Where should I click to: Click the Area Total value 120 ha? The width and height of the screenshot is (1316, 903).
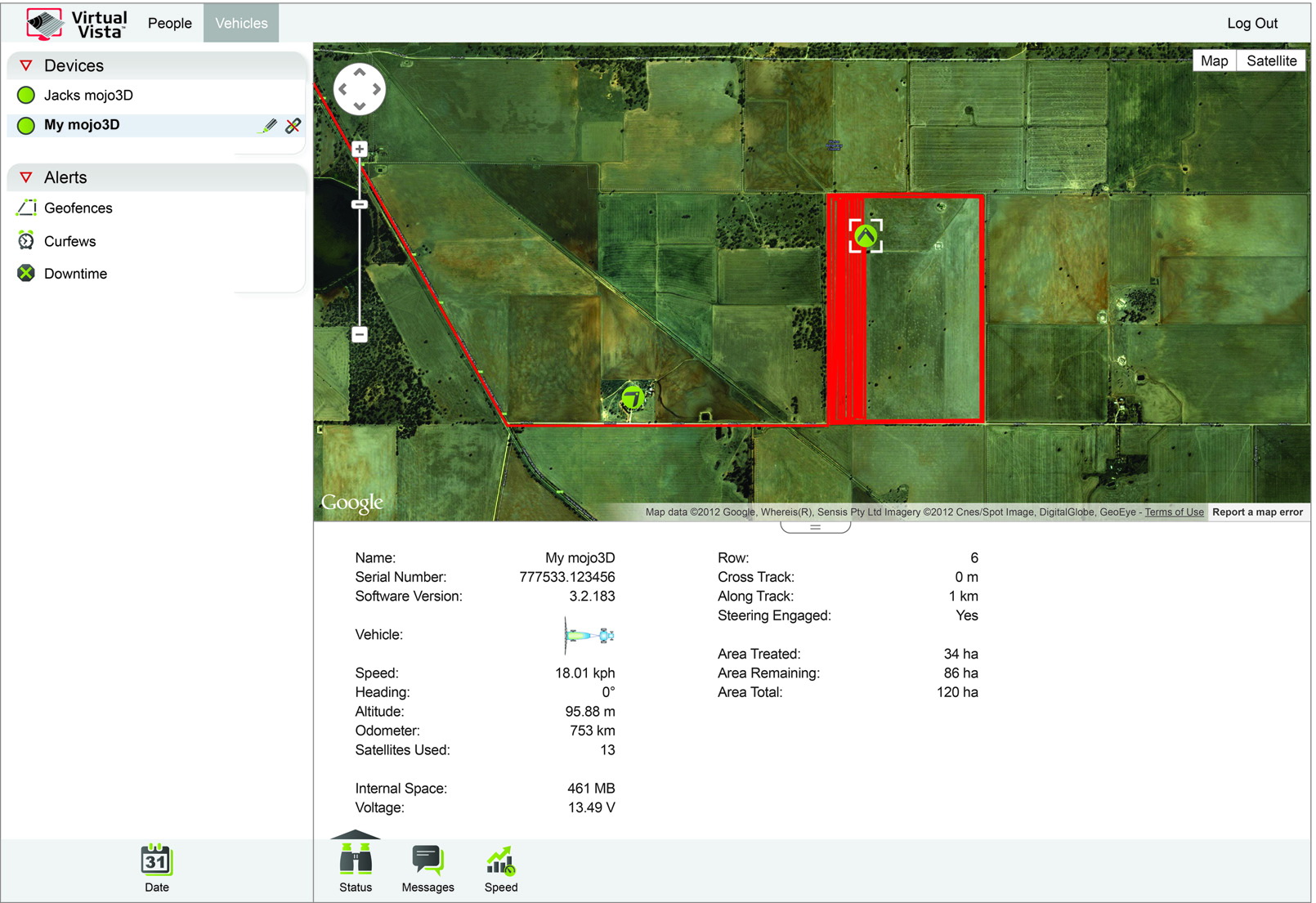[957, 692]
